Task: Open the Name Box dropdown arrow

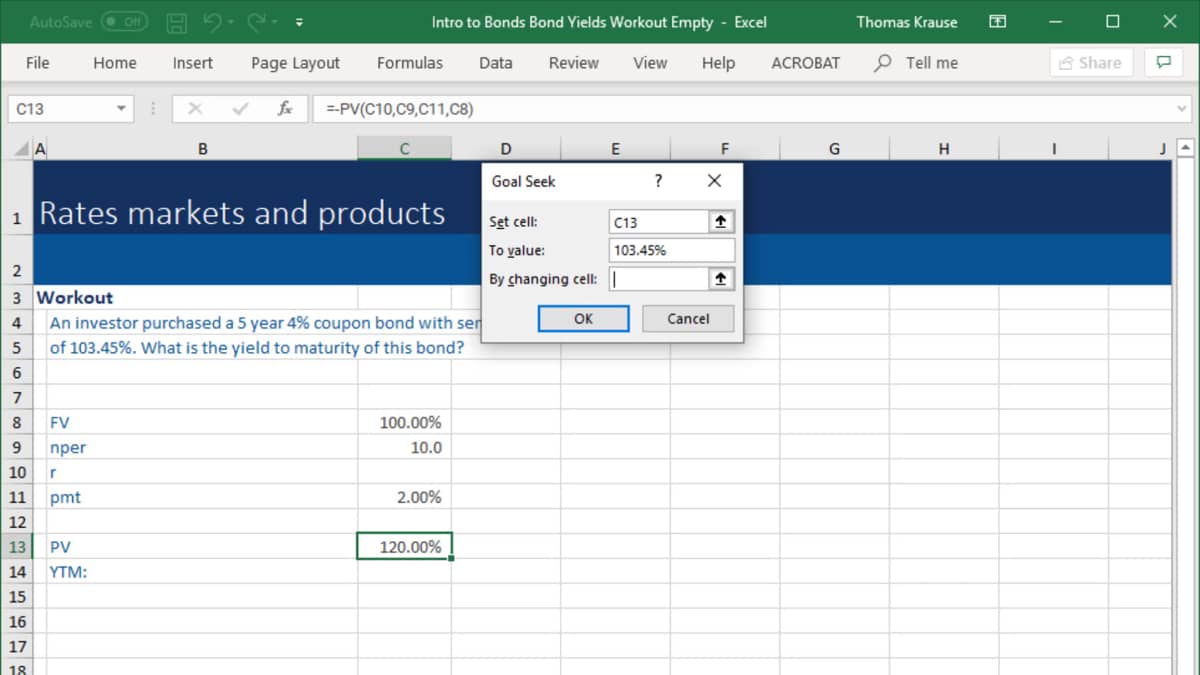Action: (x=121, y=109)
